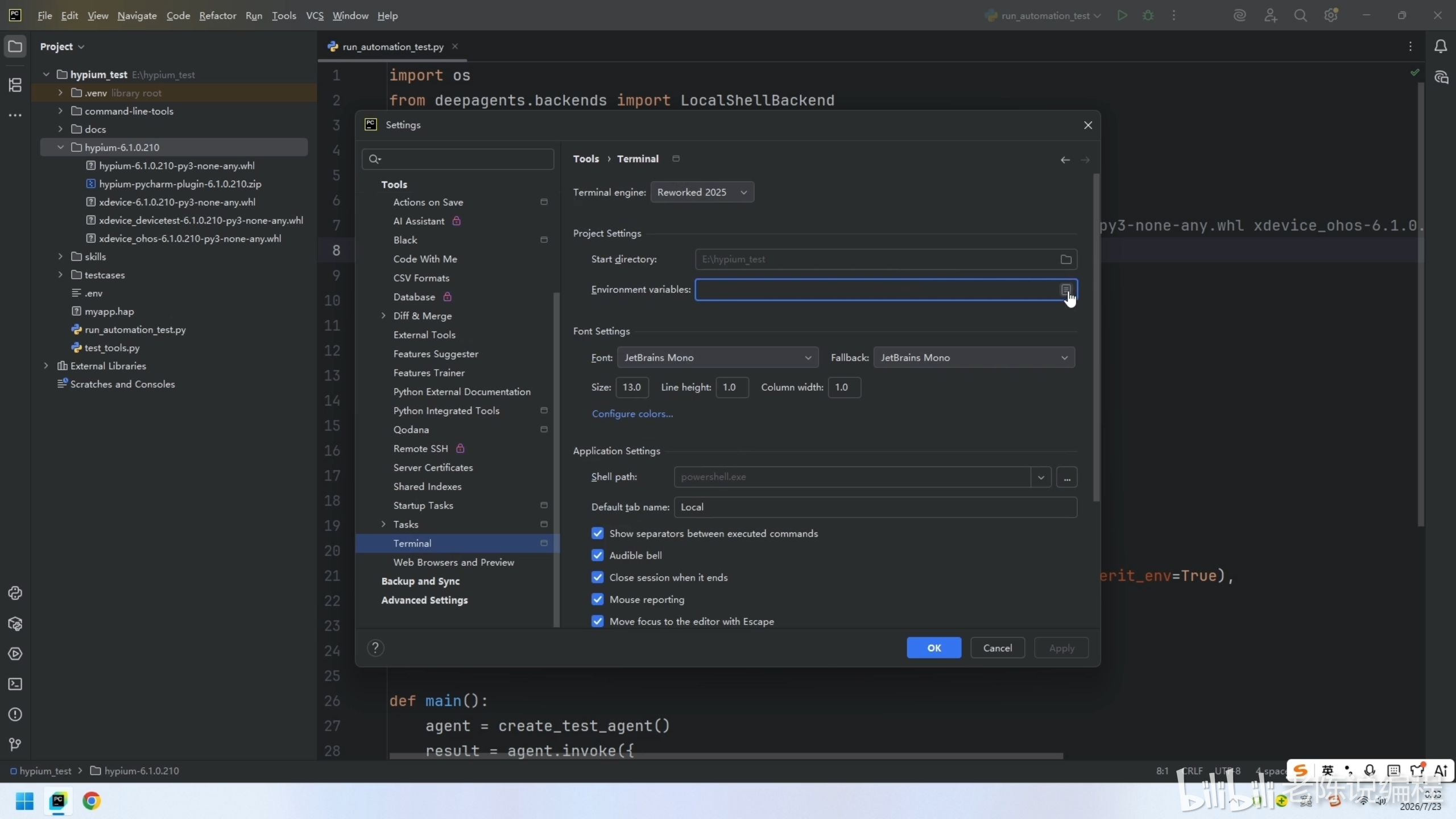This screenshot has width=1456, height=819.
Task: Open Environment variables editor icon
Action: (x=1066, y=290)
